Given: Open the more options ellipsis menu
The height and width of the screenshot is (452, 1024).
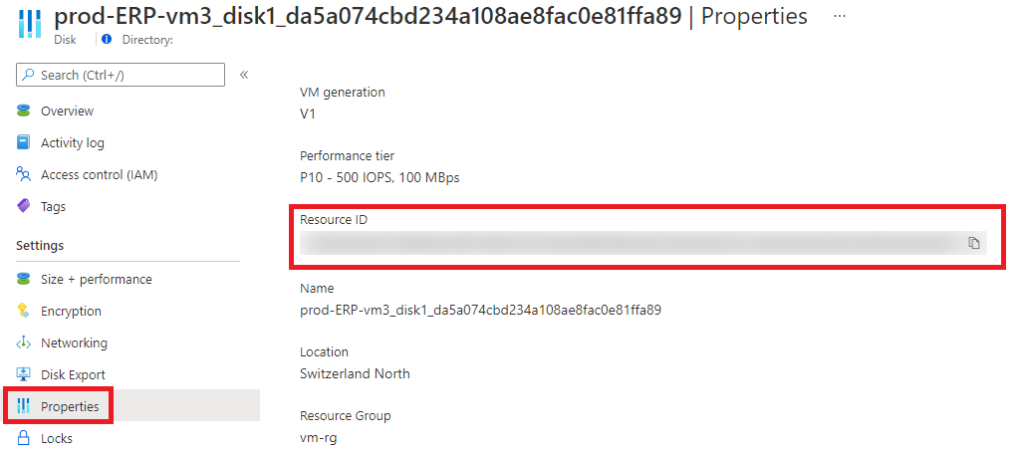Looking at the screenshot, I should pyautogui.click(x=840, y=16).
